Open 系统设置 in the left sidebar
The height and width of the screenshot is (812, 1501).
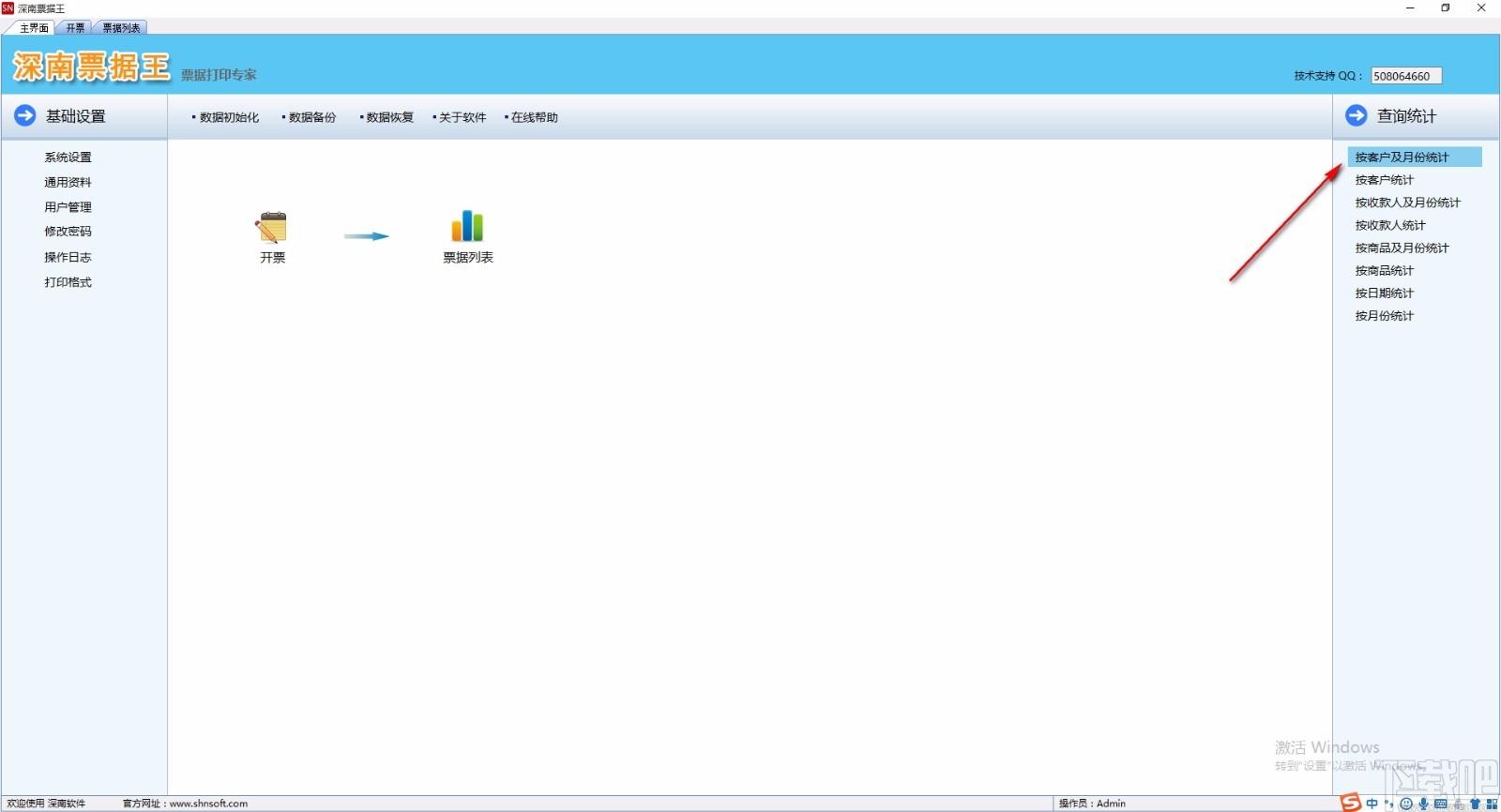[68, 158]
